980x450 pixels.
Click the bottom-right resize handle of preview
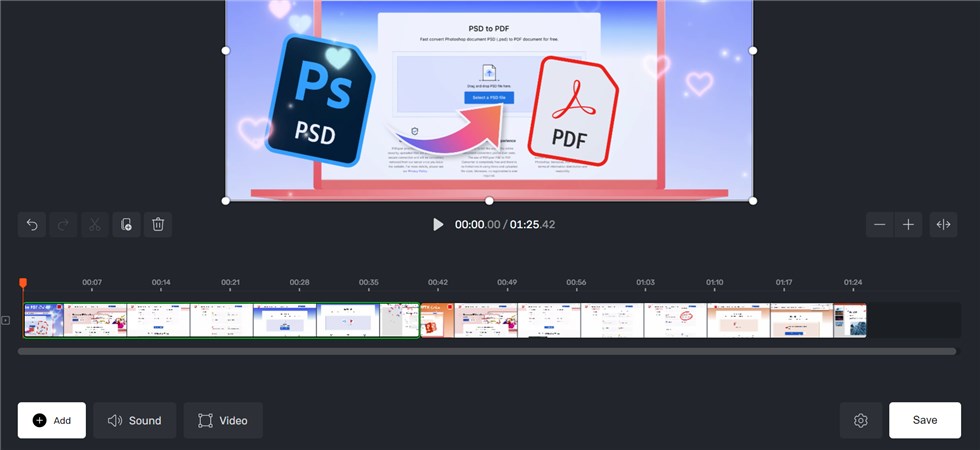point(752,201)
